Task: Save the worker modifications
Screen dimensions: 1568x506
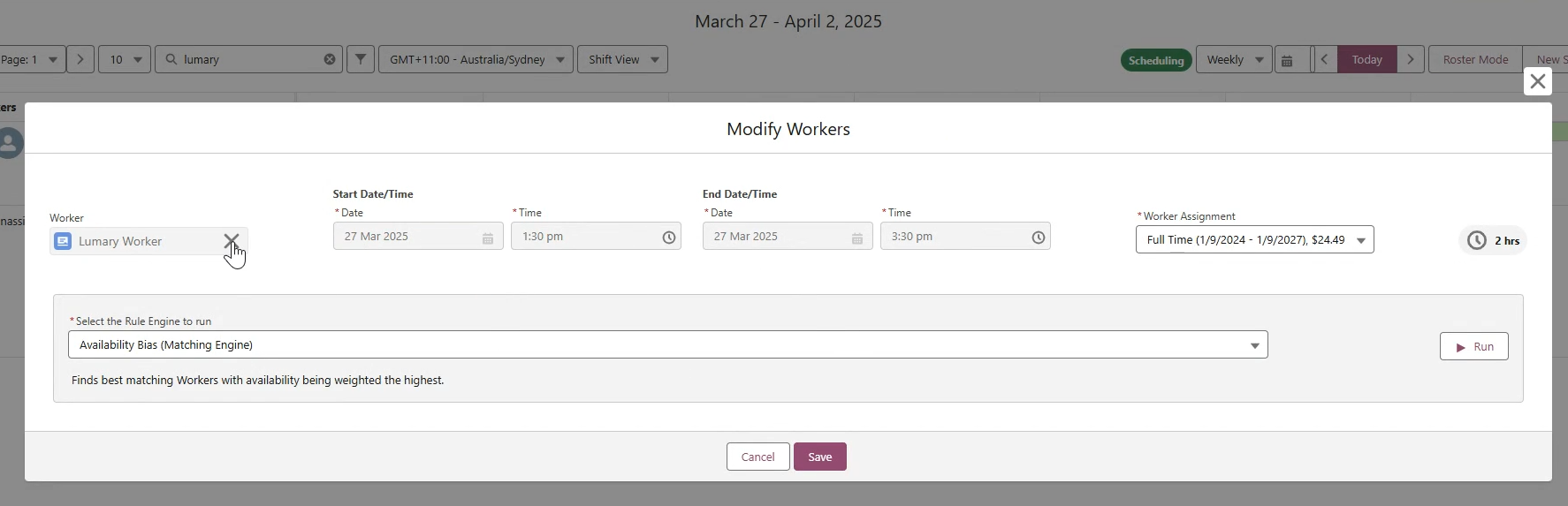Action: coord(819,457)
